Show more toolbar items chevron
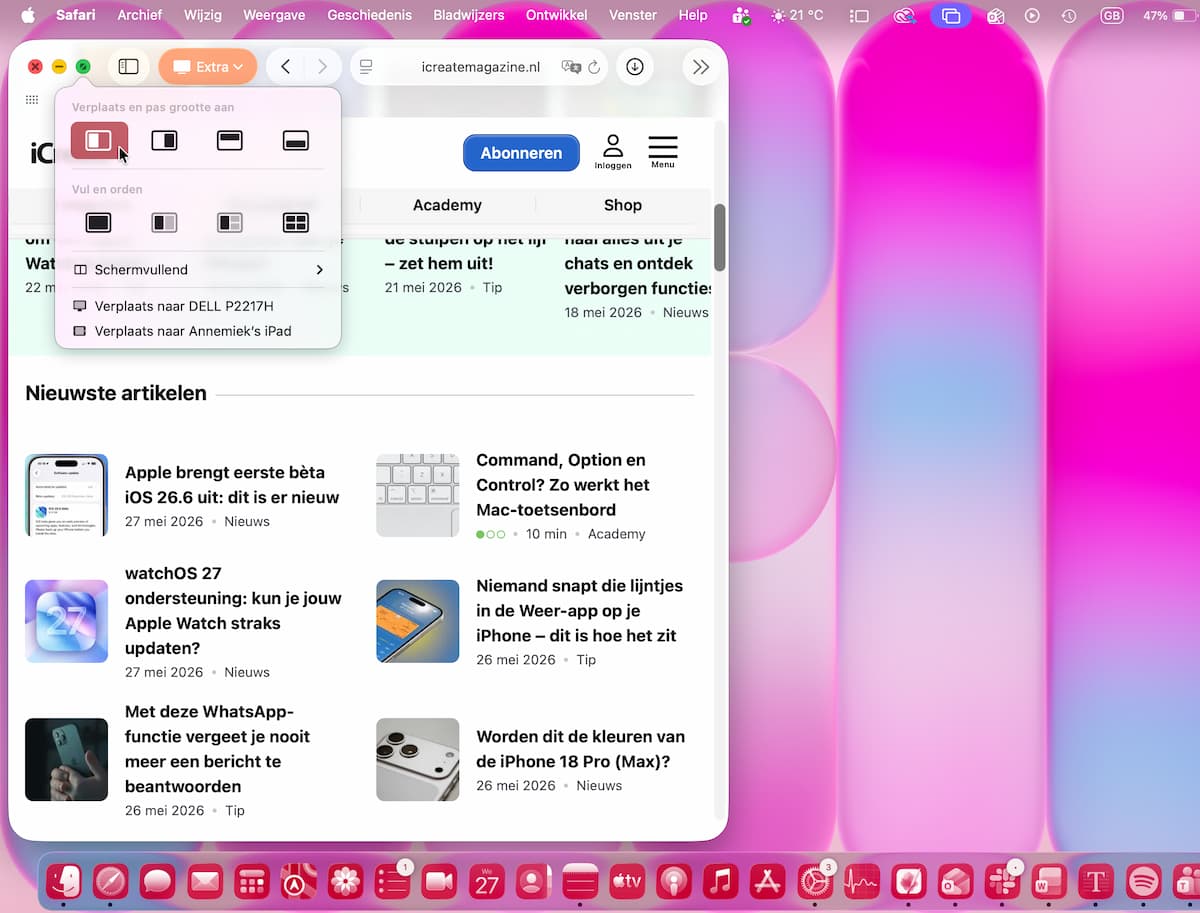 [x=701, y=67]
